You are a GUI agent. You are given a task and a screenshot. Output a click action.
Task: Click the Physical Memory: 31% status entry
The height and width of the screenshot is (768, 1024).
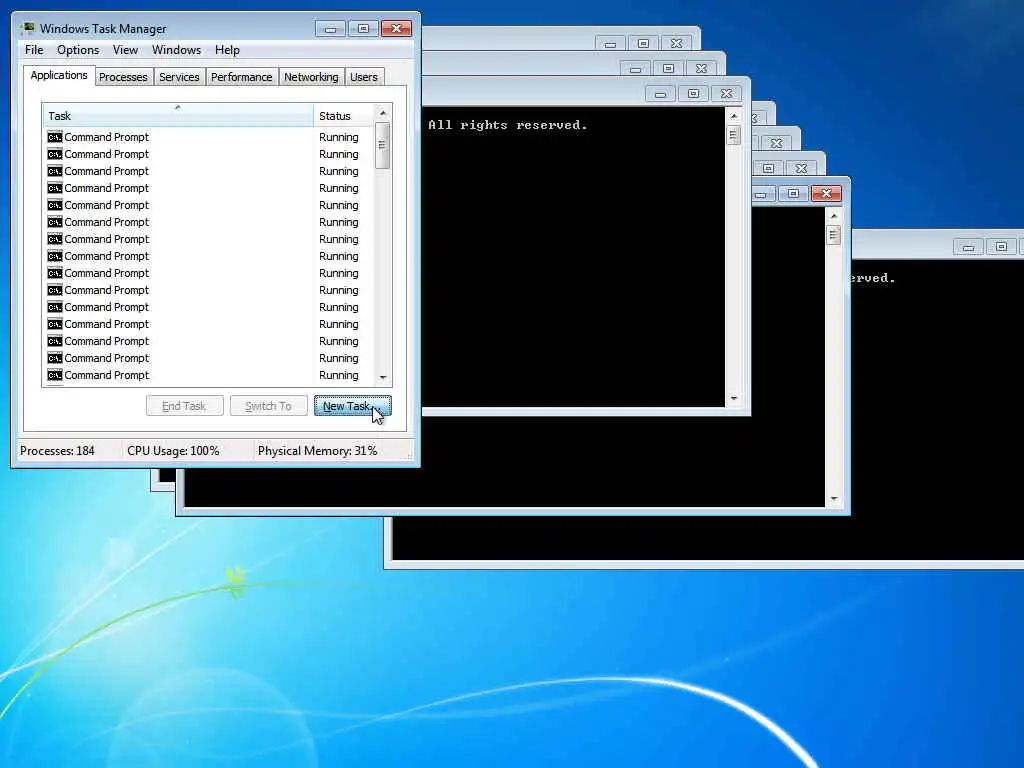coord(317,451)
